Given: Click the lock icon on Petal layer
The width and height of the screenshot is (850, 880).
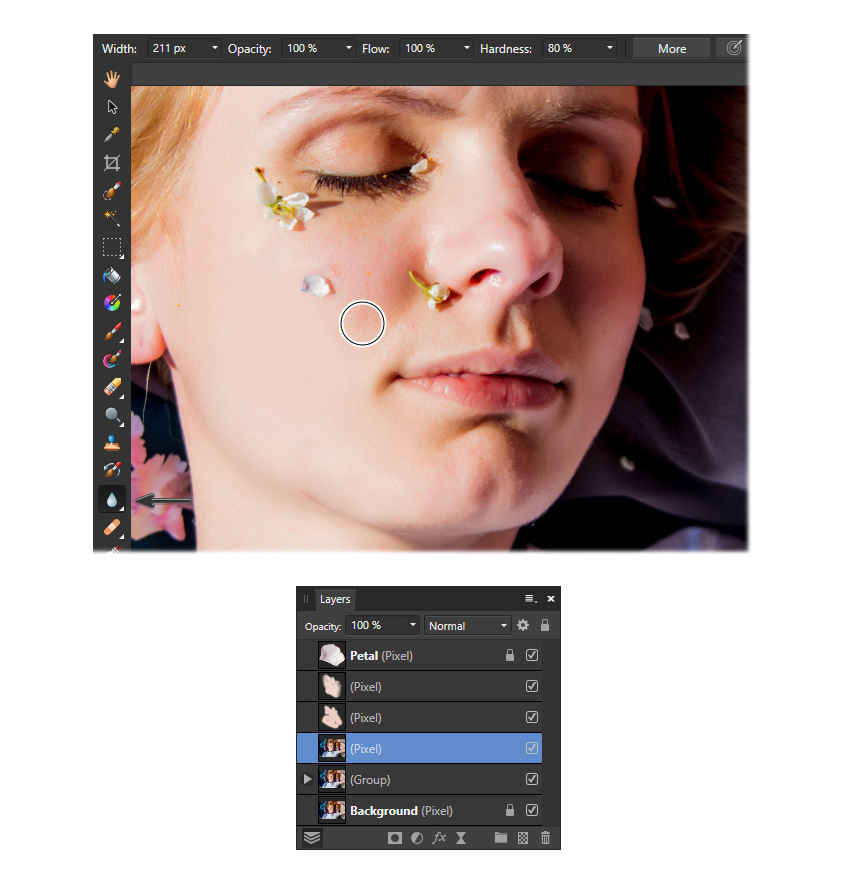Looking at the screenshot, I should (x=509, y=655).
